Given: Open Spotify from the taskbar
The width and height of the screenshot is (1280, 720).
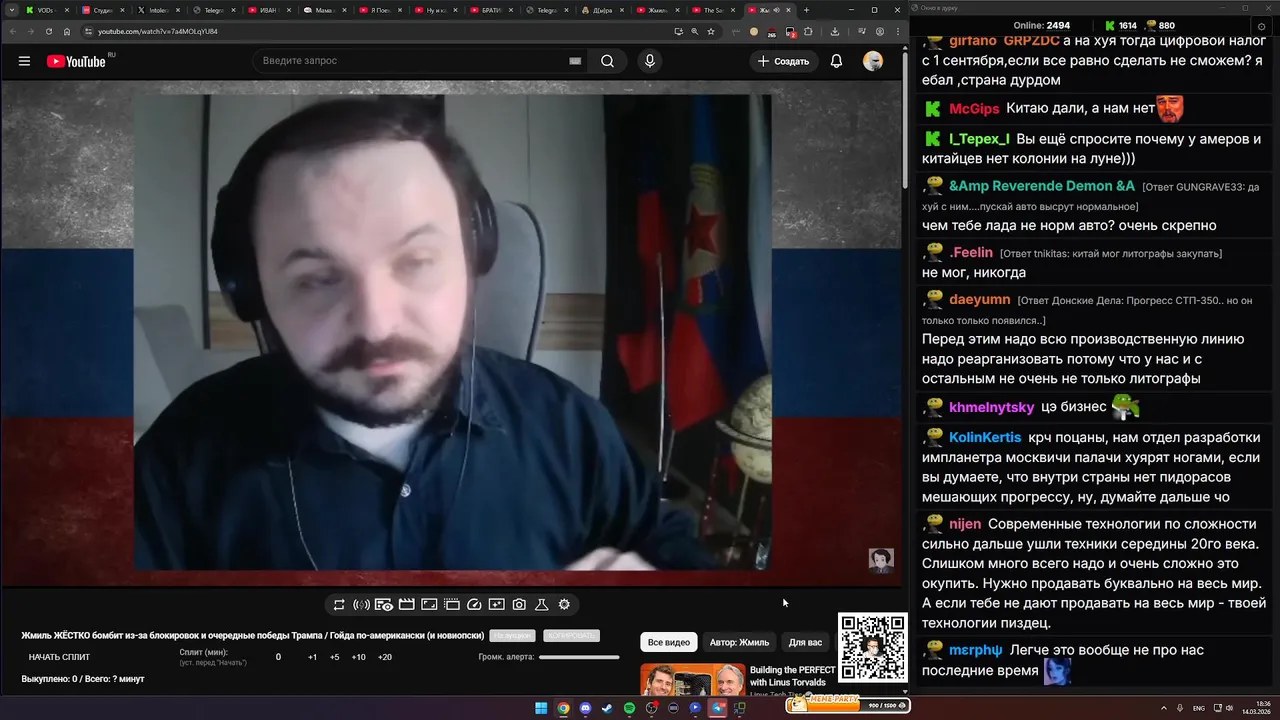Looking at the screenshot, I should pos(629,708).
